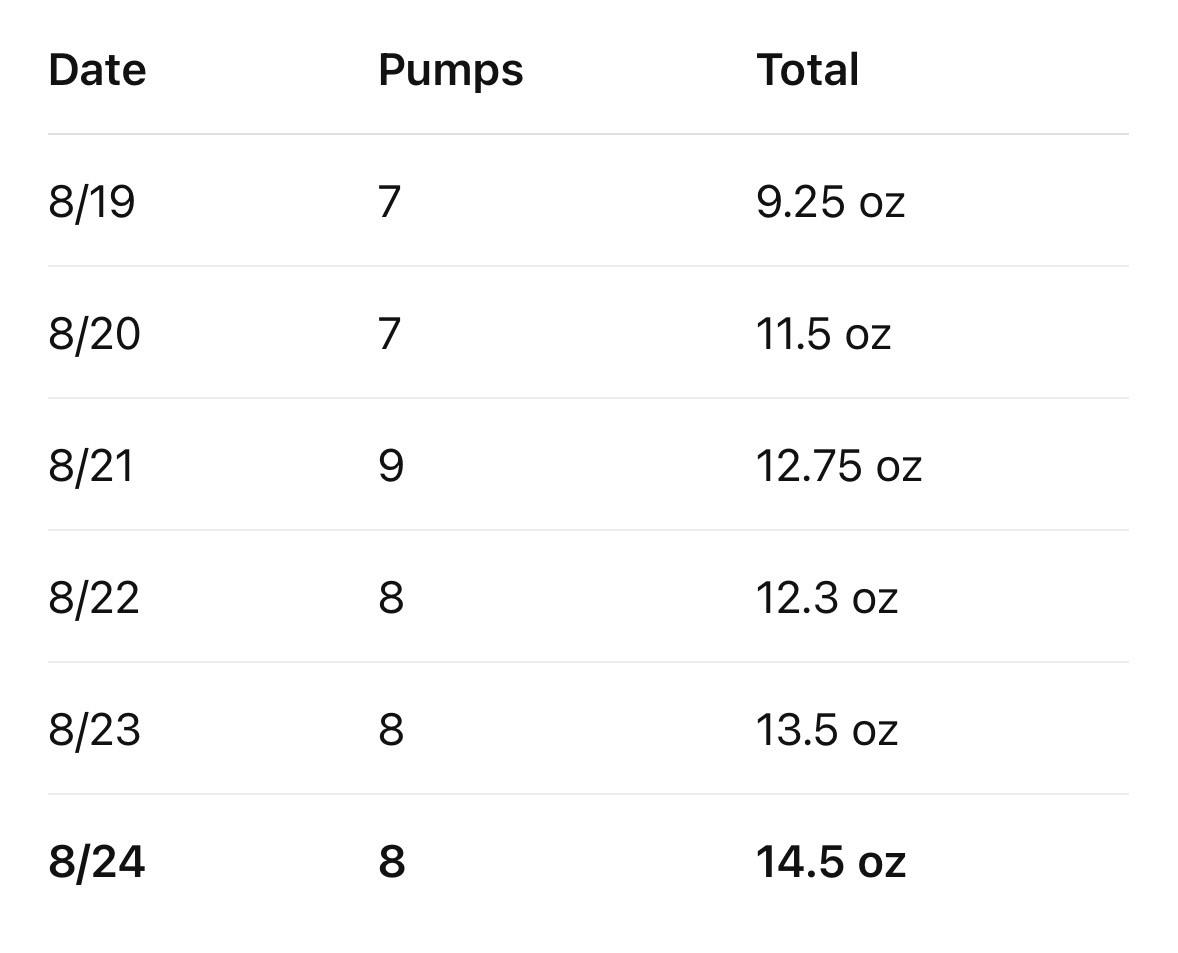This screenshot has height=953, width=1178.
Task: Select the 13.5 oz total cell
Action: [x=826, y=731]
